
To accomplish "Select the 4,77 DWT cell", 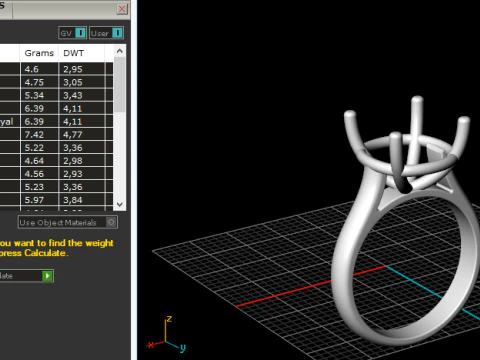I will 82,134.
